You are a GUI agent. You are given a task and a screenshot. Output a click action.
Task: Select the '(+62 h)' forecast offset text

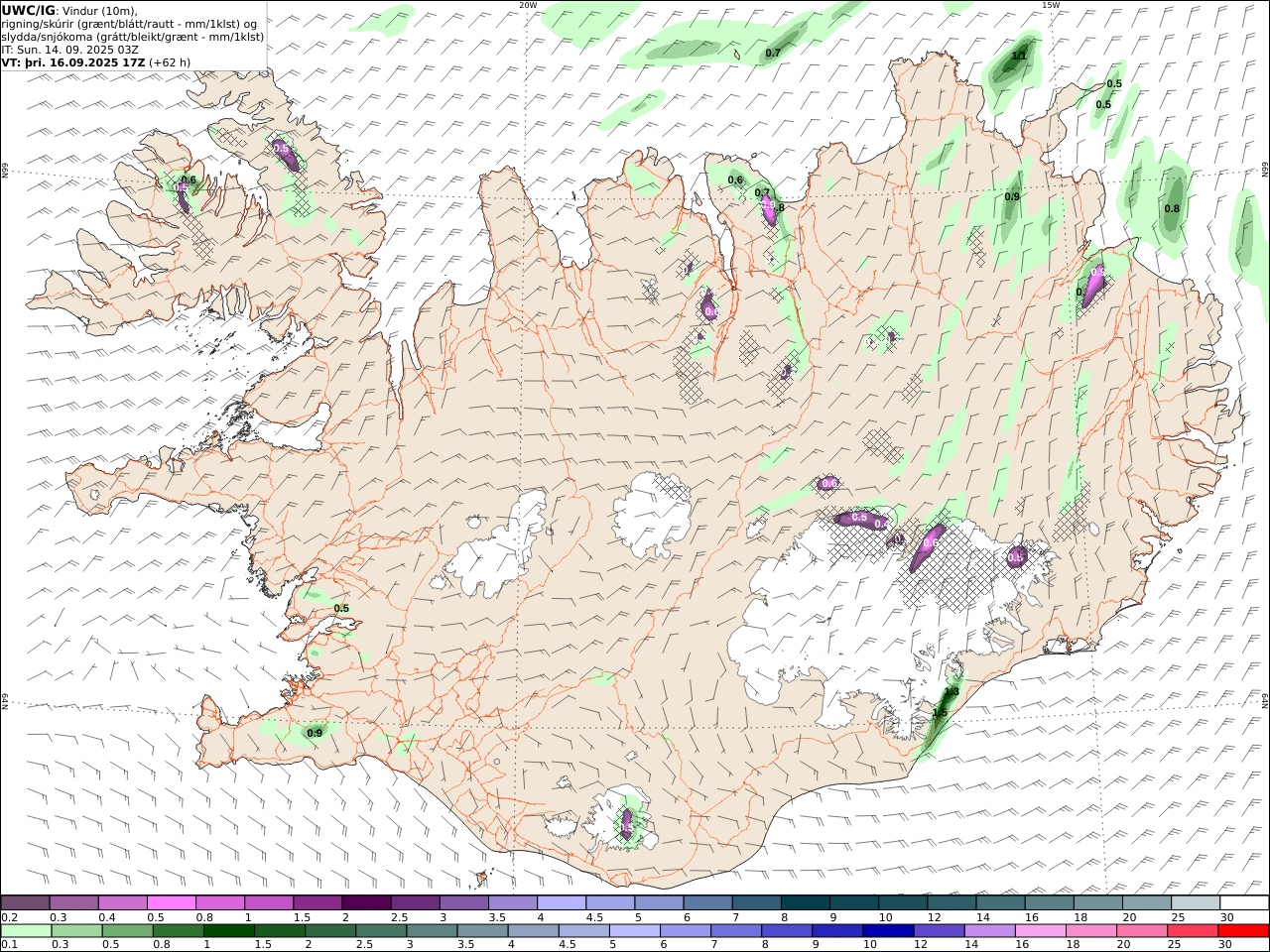click(x=170, y=62)
